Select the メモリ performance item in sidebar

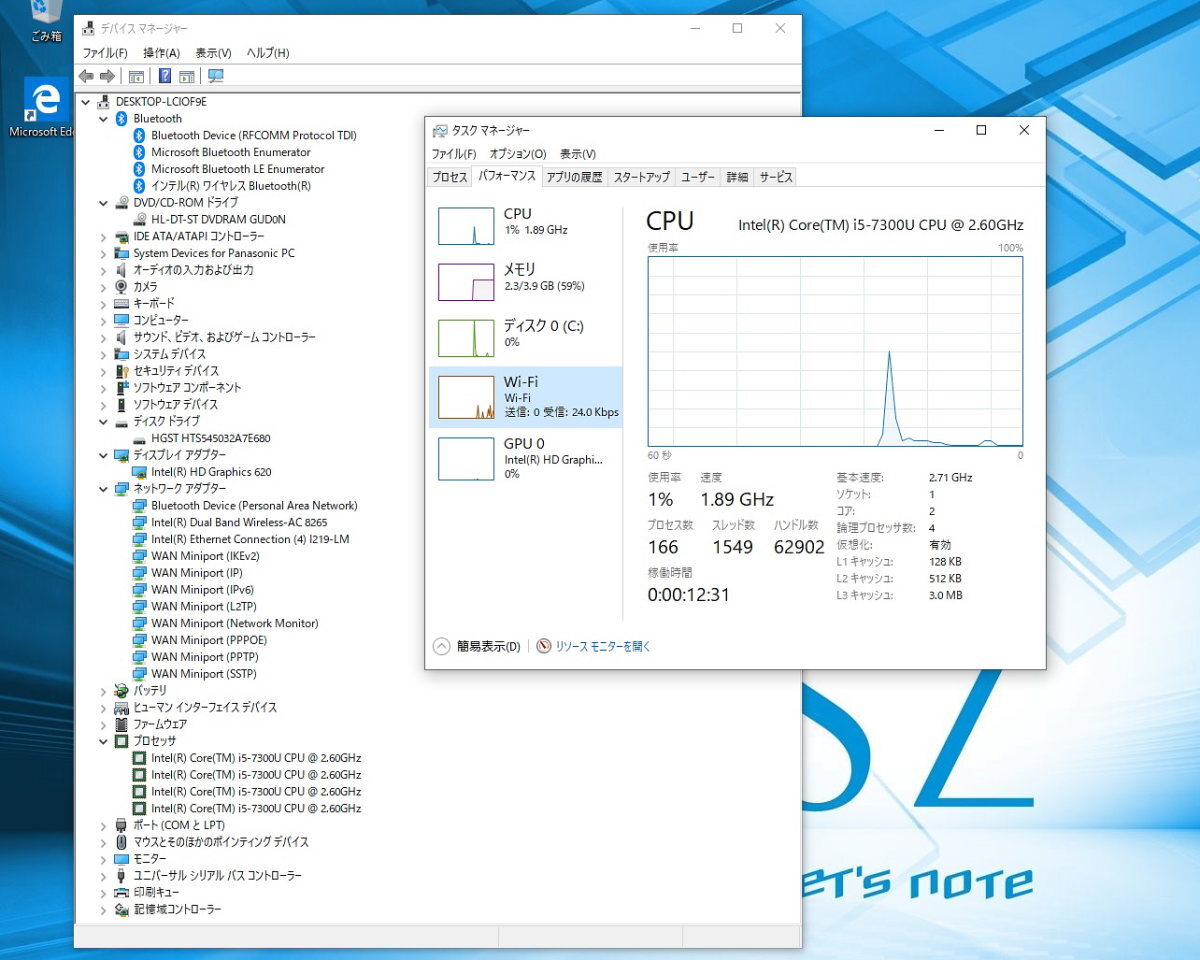pos(526,282)
